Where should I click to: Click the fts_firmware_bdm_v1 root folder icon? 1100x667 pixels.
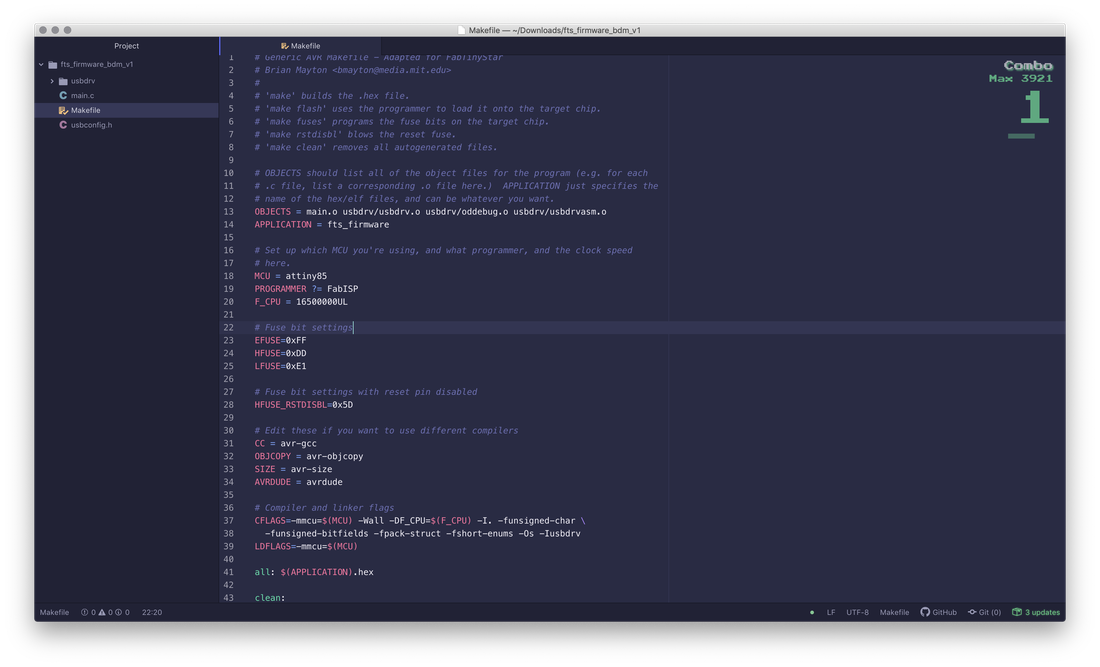(53, 65)
